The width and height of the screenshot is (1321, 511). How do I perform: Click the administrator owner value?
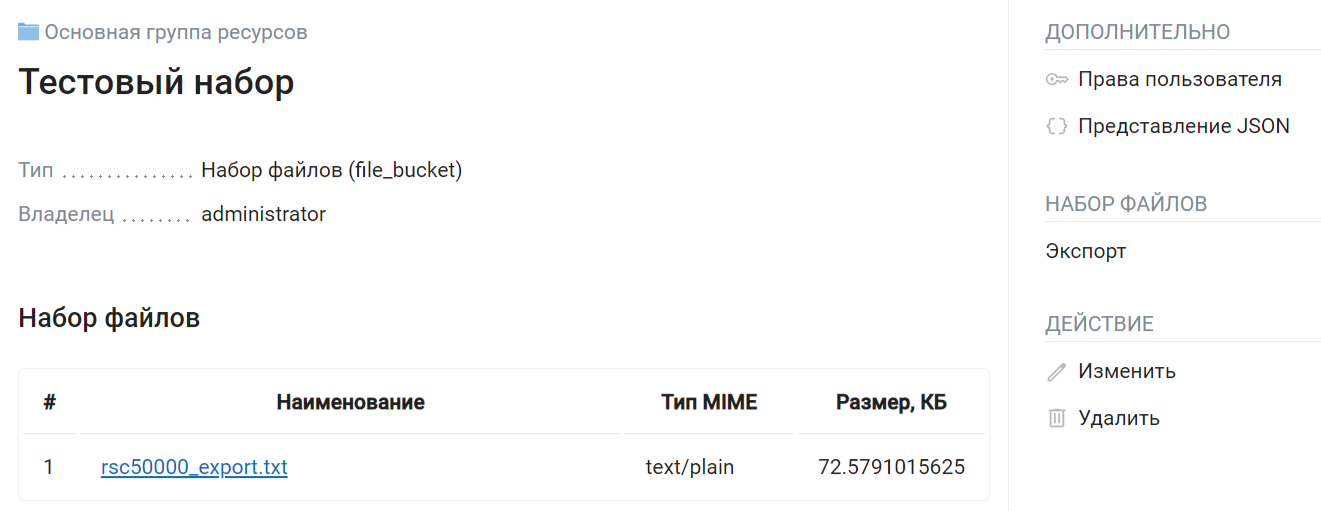point(264,214)
